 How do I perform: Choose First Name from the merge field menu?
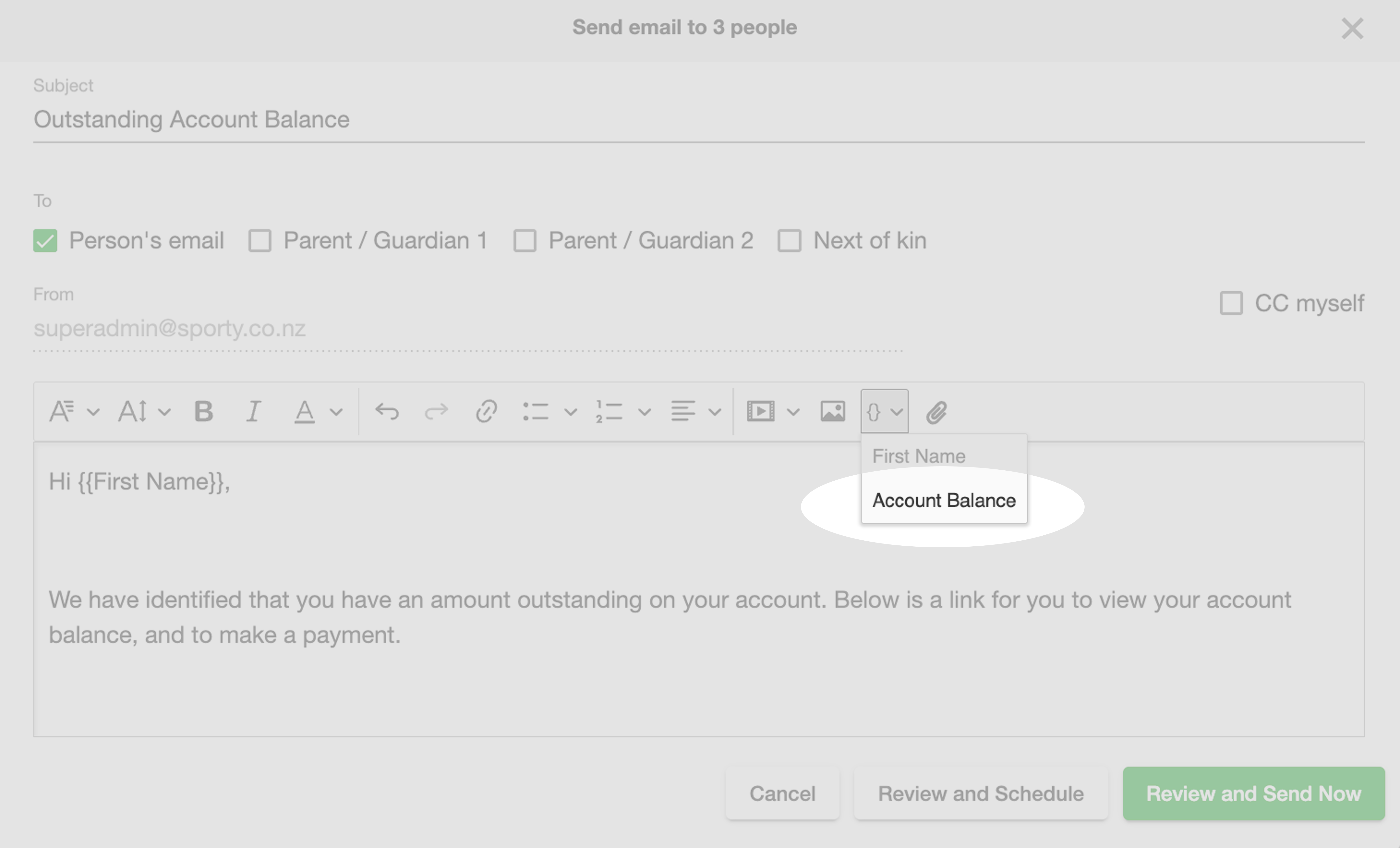click(x=944, y=457)
